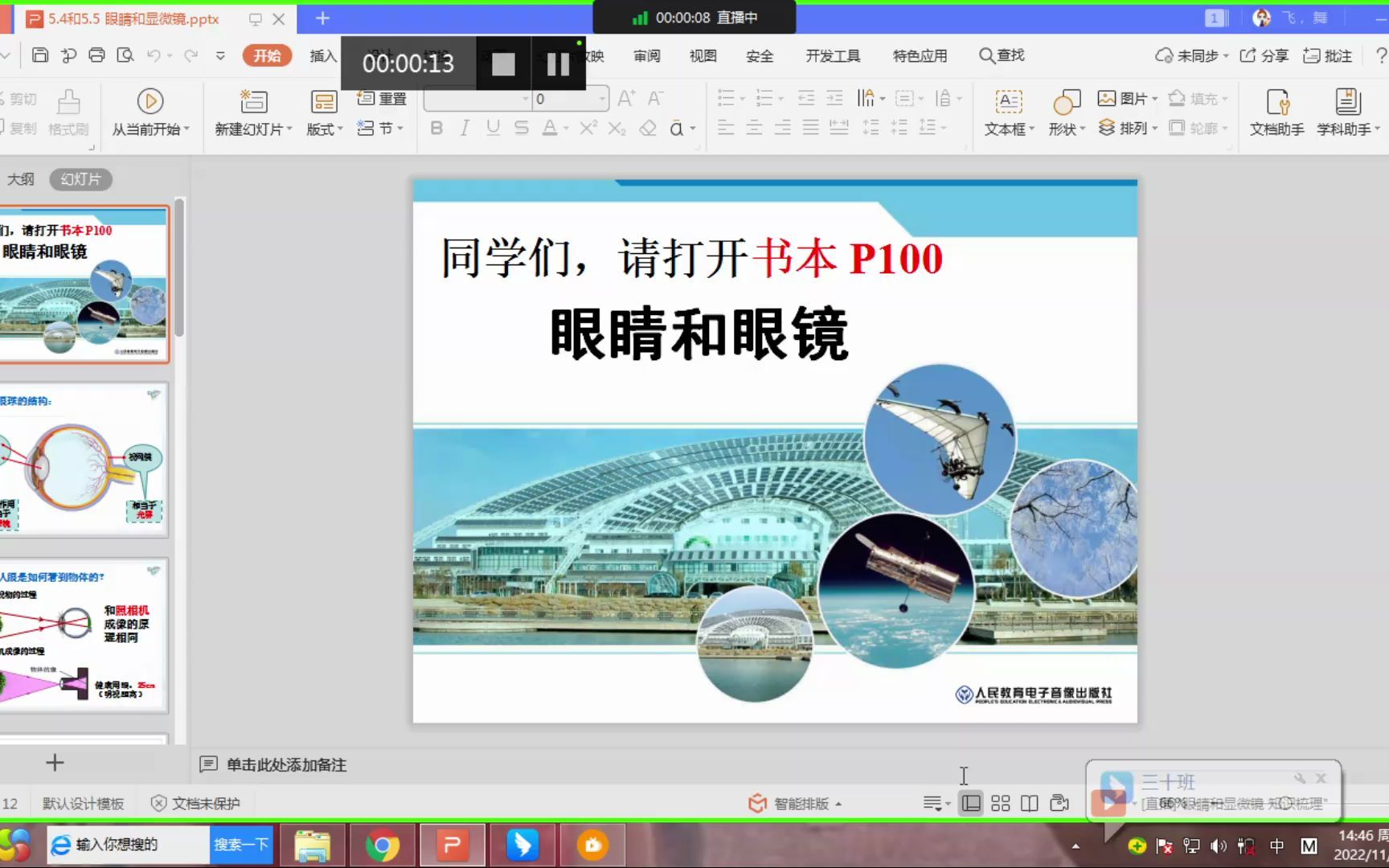Open the 学科助手 subject assistant
The height and width of the screenshot is (868, 1389).
(1348, 113)
